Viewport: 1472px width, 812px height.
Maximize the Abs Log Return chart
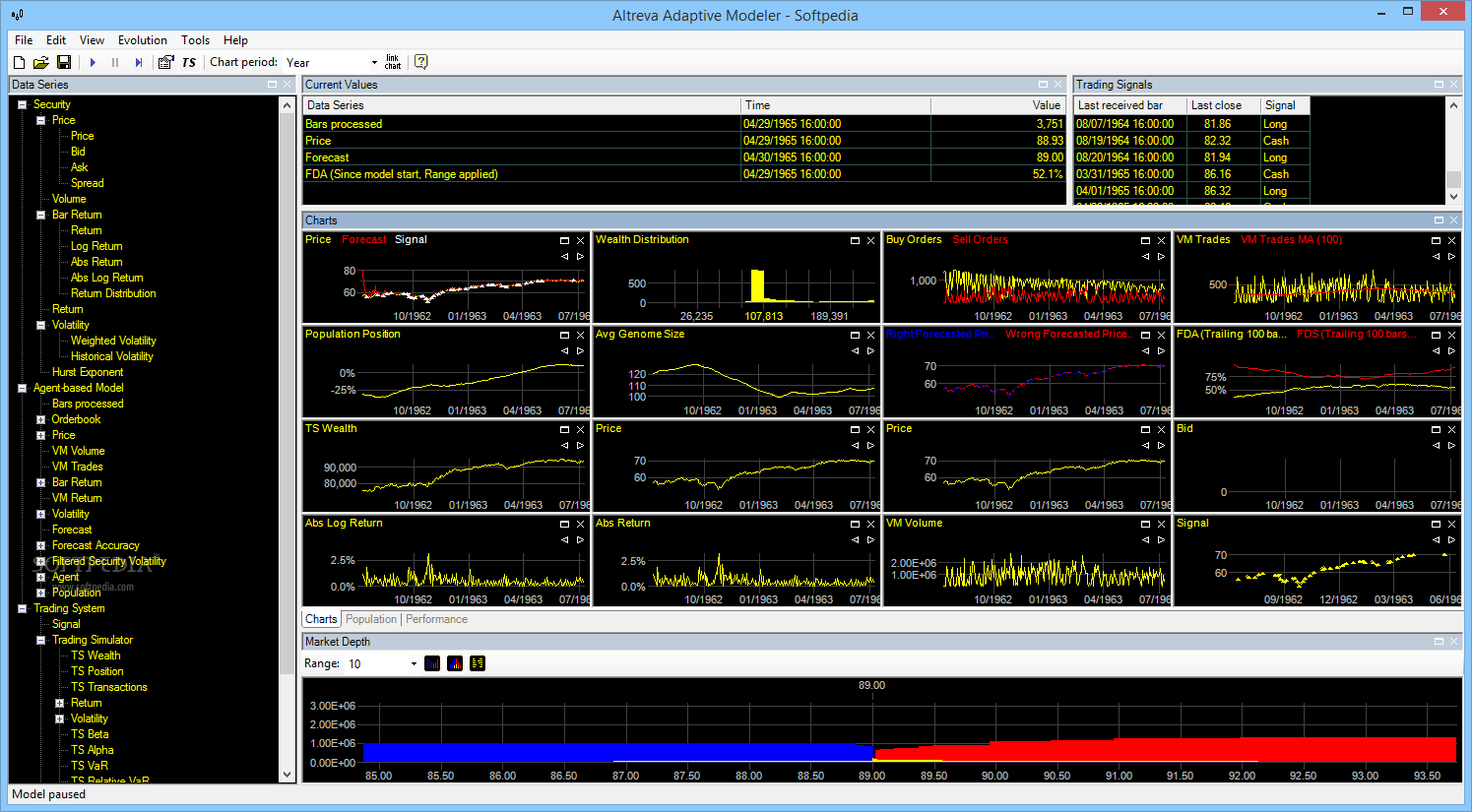click(x=564, y=524)
